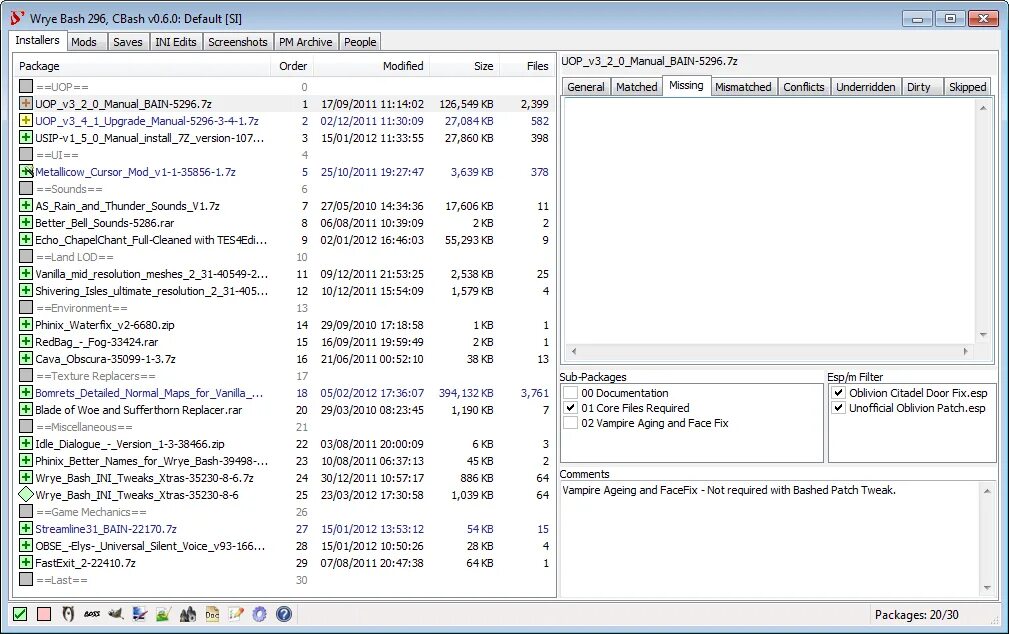The width and height of the screenshot is (1009, 634).
Task: Select the Phinix_Waterfix_v2-6680.zip package
Action: tap(105, 325)
